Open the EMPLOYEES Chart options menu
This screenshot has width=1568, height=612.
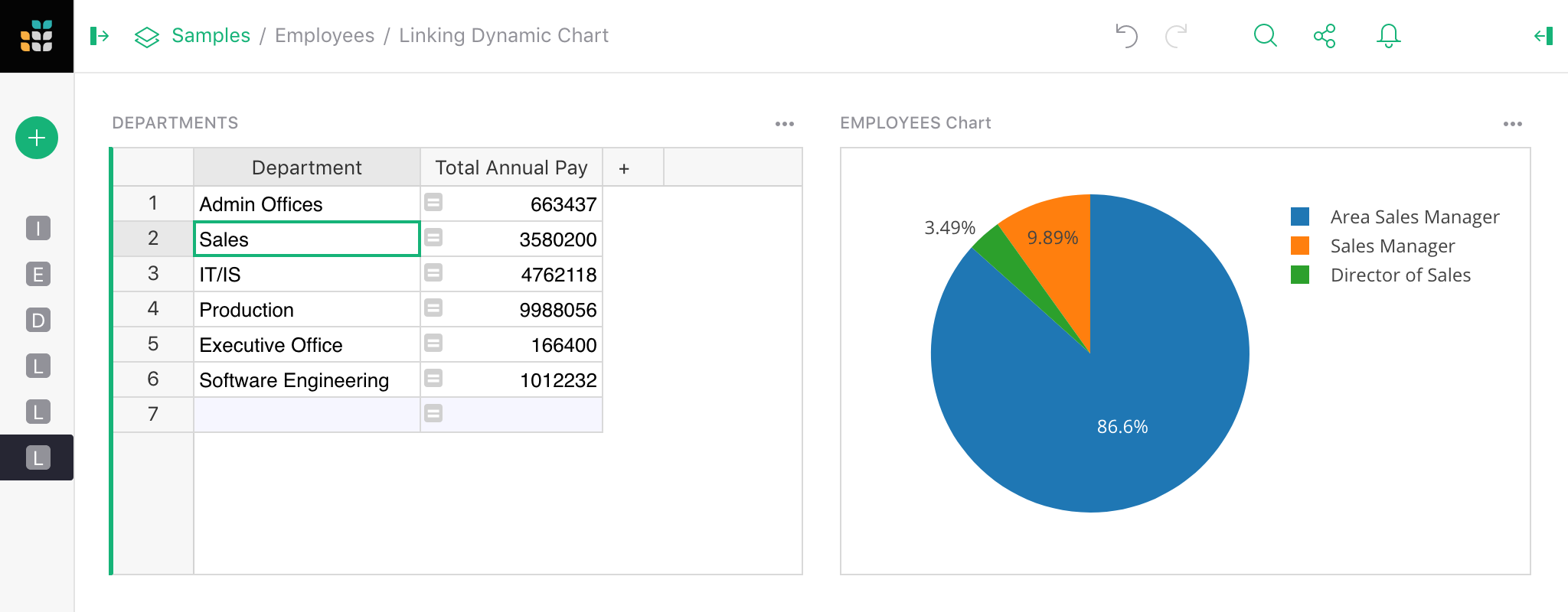coord(1512,124)
